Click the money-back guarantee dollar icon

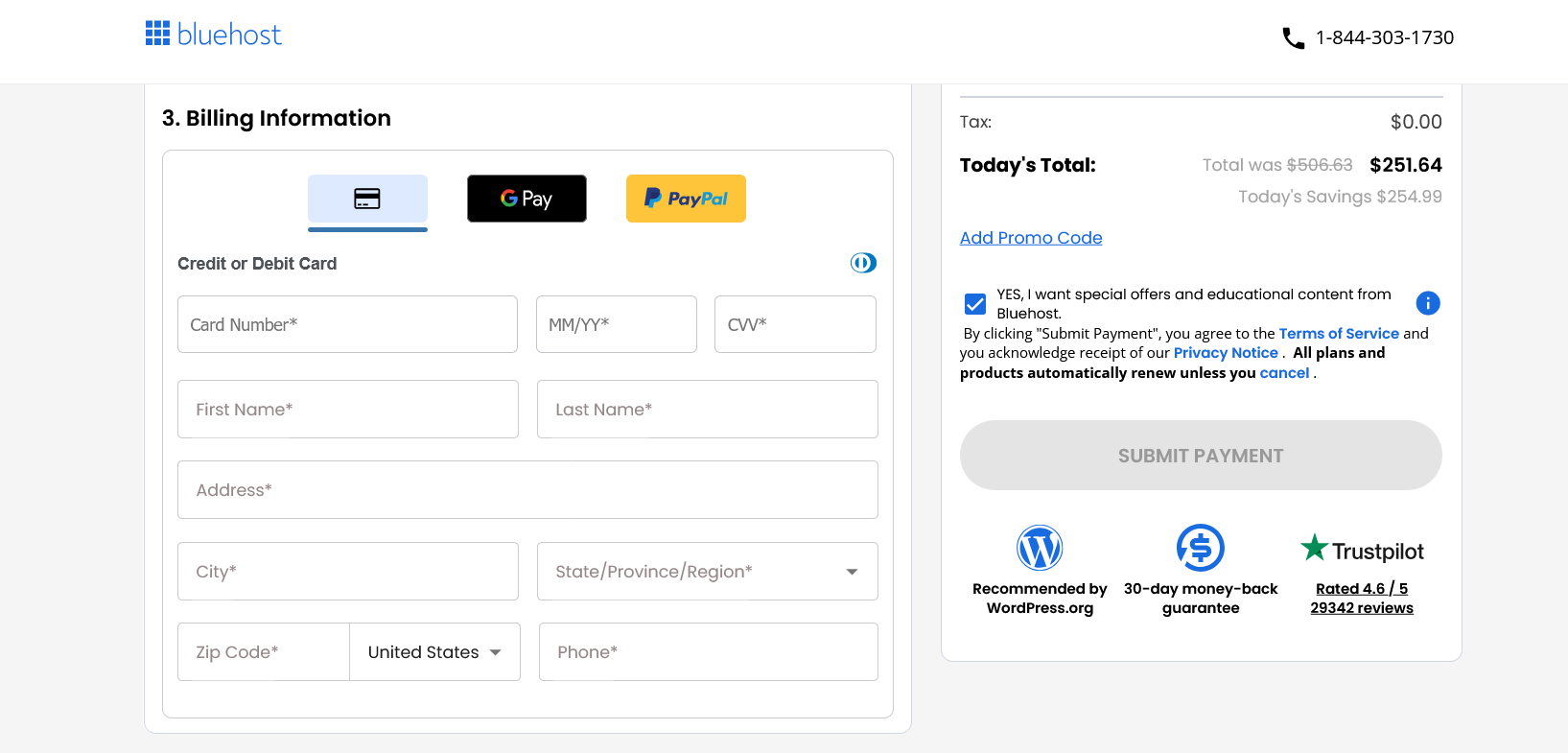pyautogui.click(x=1201, y=549)
